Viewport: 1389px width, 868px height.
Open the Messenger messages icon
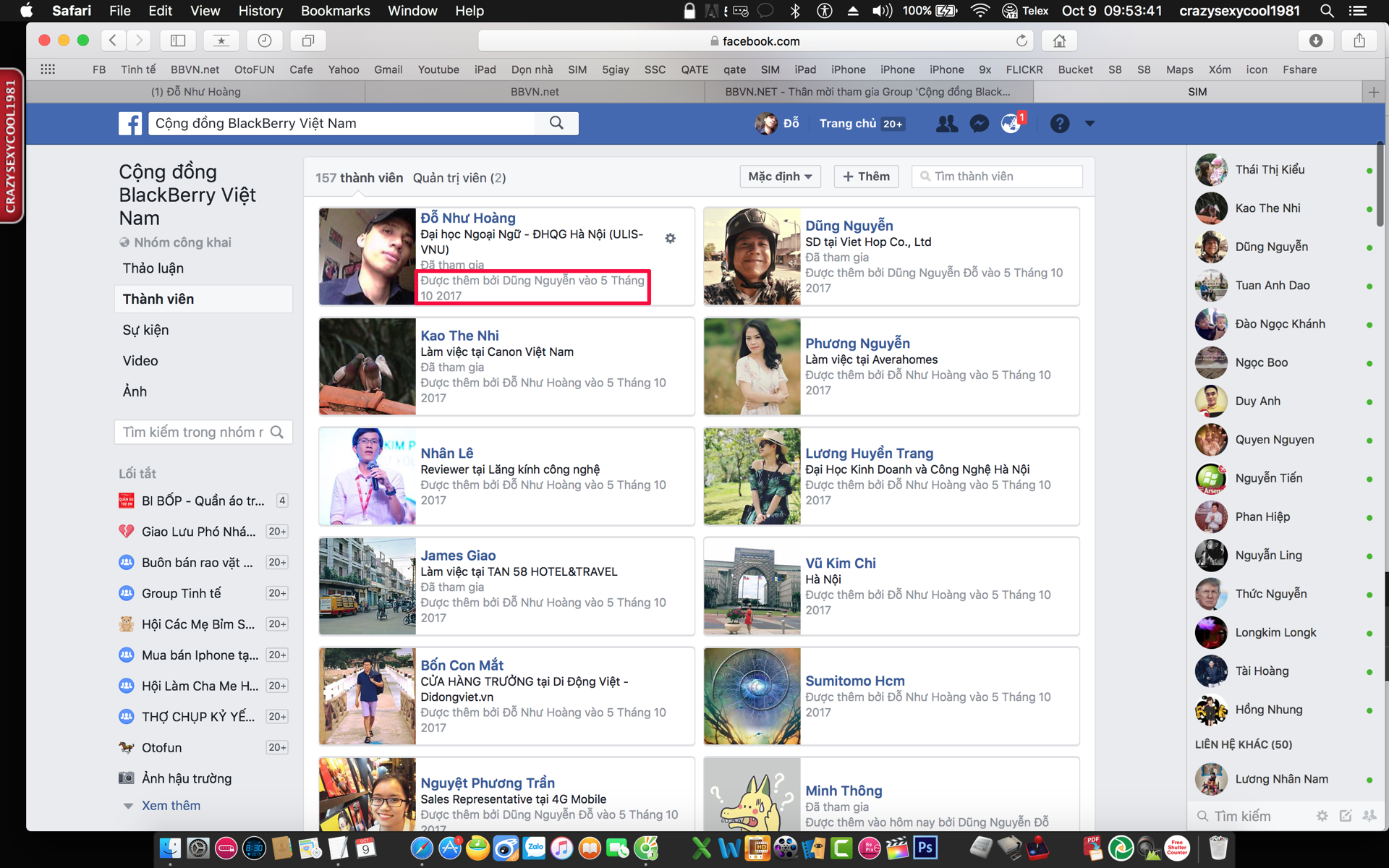tap(979, 124)
